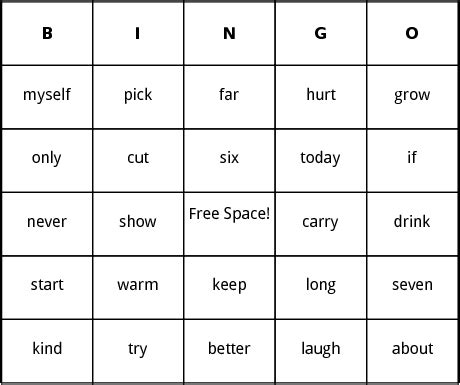Select the hurt cell

pos(321,97)
